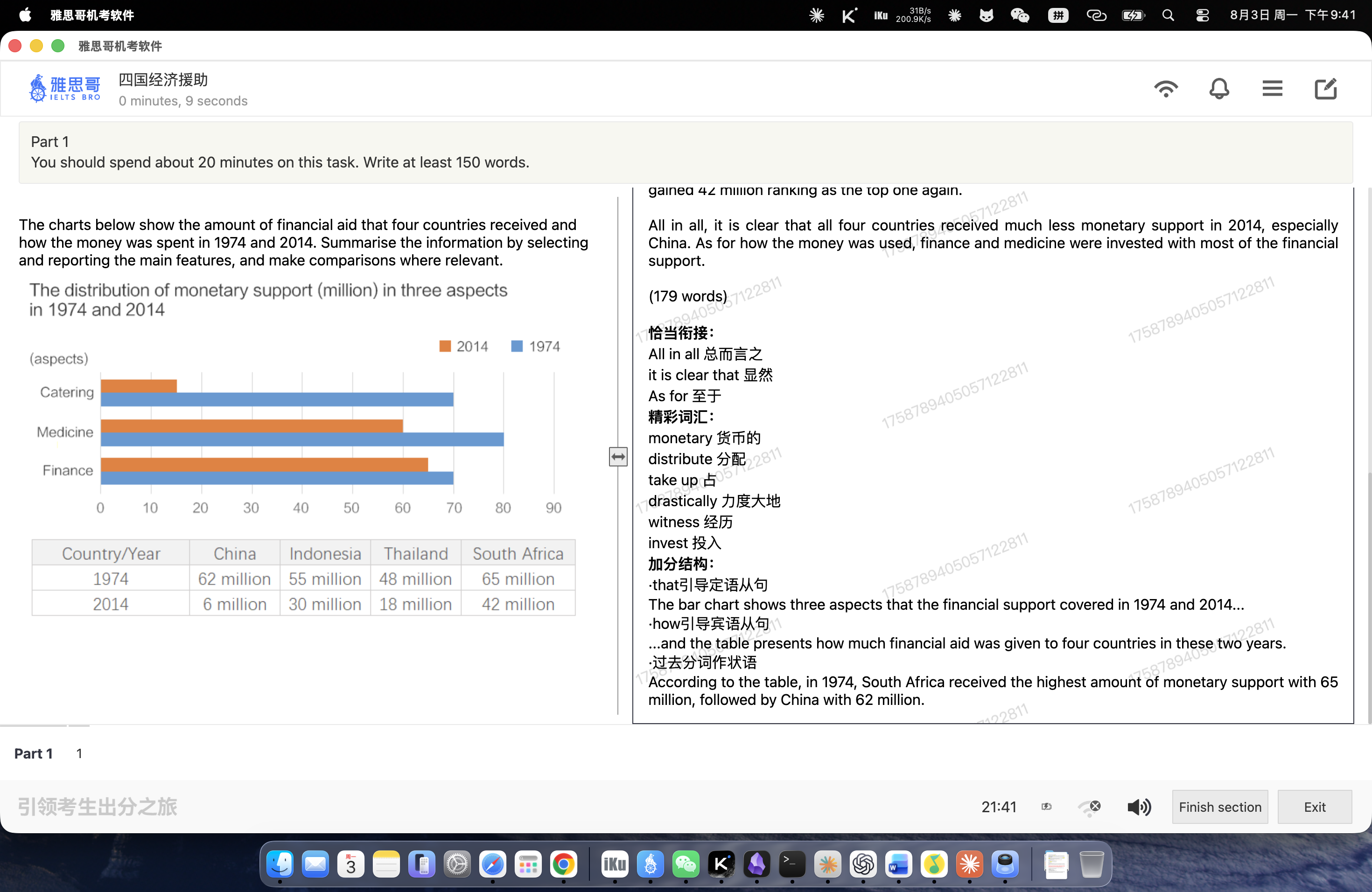The width and height of the screenshot is (1372, 892).
Task: Open the Apple menu
Action: [25, 15]
